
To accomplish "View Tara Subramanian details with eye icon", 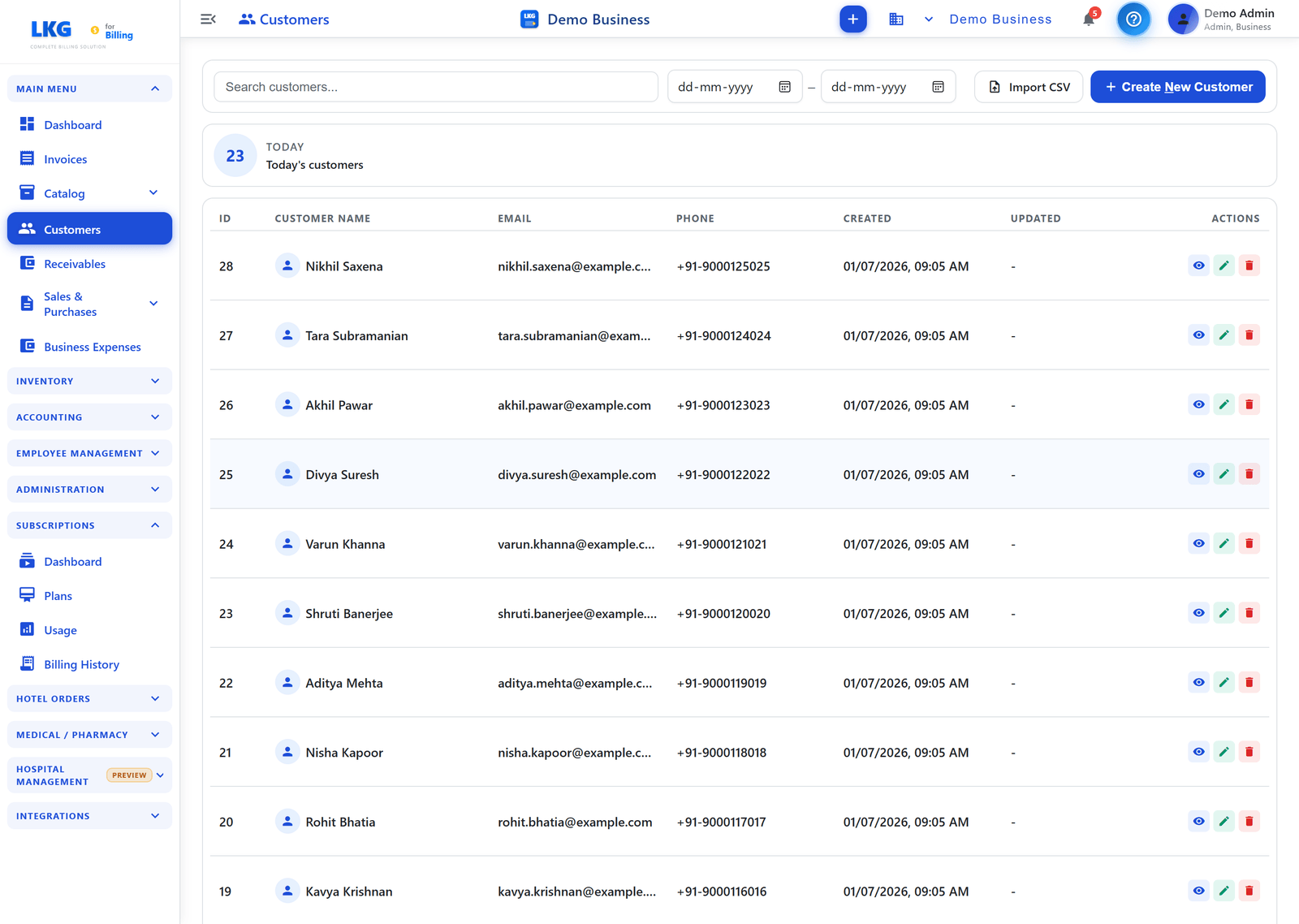I will pos(1198,335).
